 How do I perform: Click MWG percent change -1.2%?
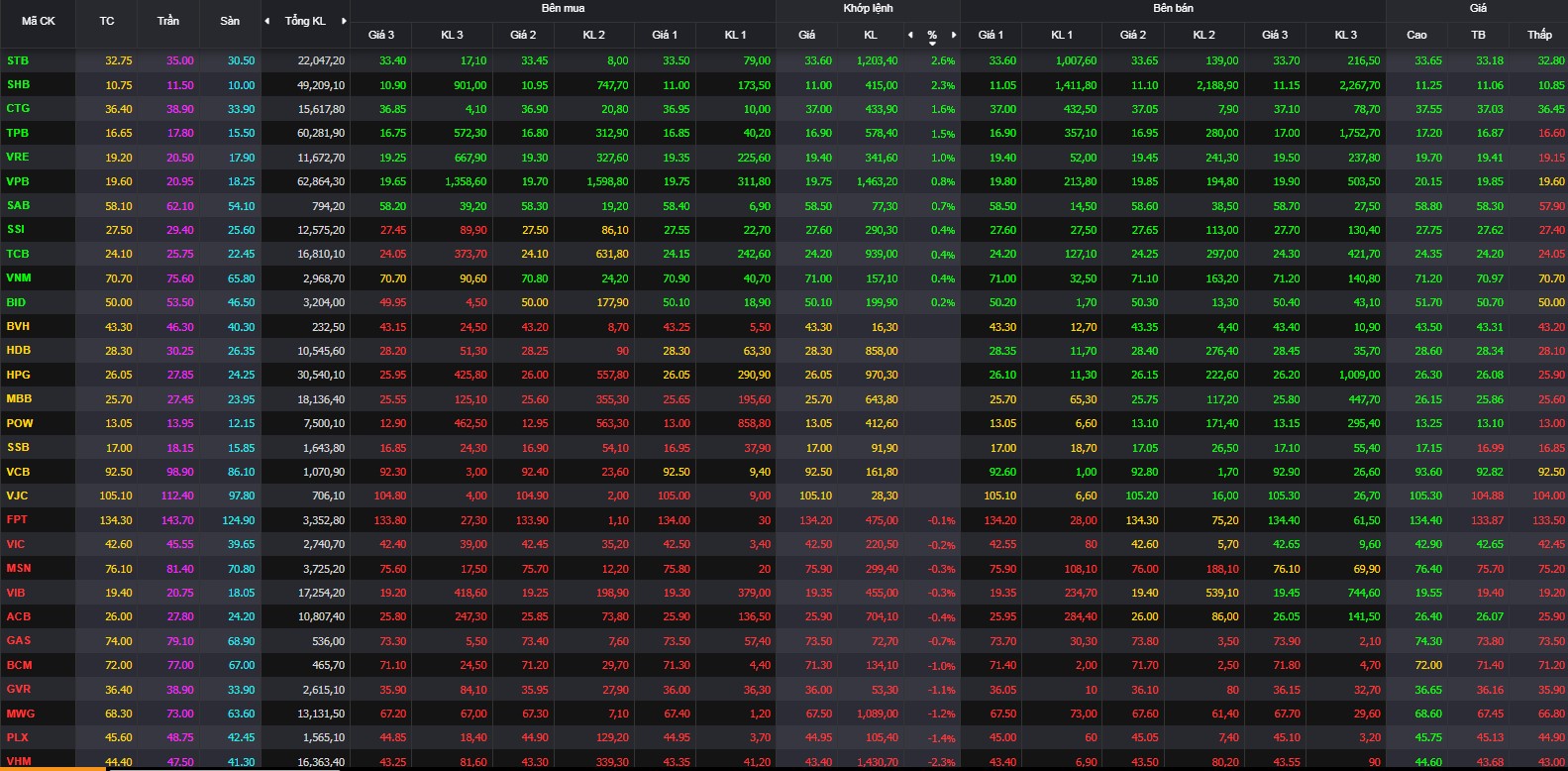click(x=942, y=714)
